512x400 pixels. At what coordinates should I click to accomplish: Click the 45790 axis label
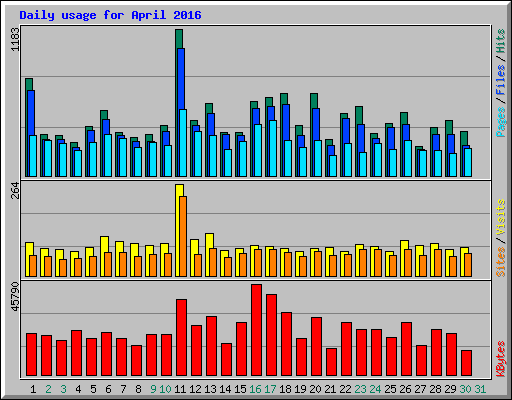15,296
